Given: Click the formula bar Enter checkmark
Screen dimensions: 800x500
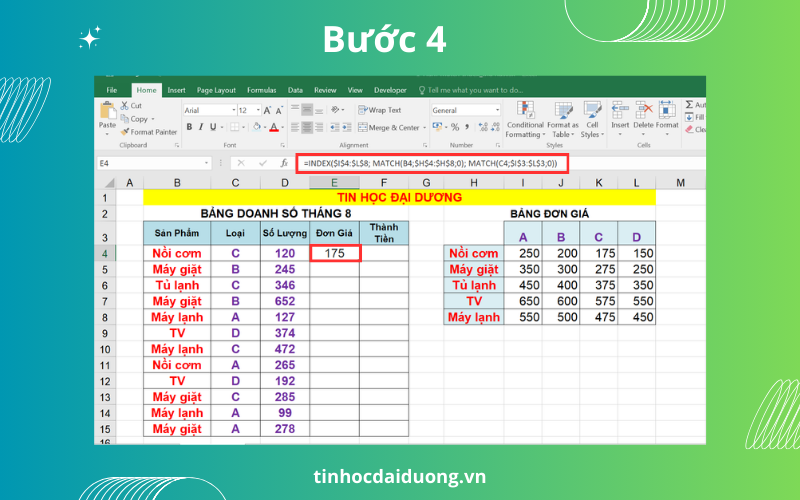Looking at the screenshot, I should 263,163.
